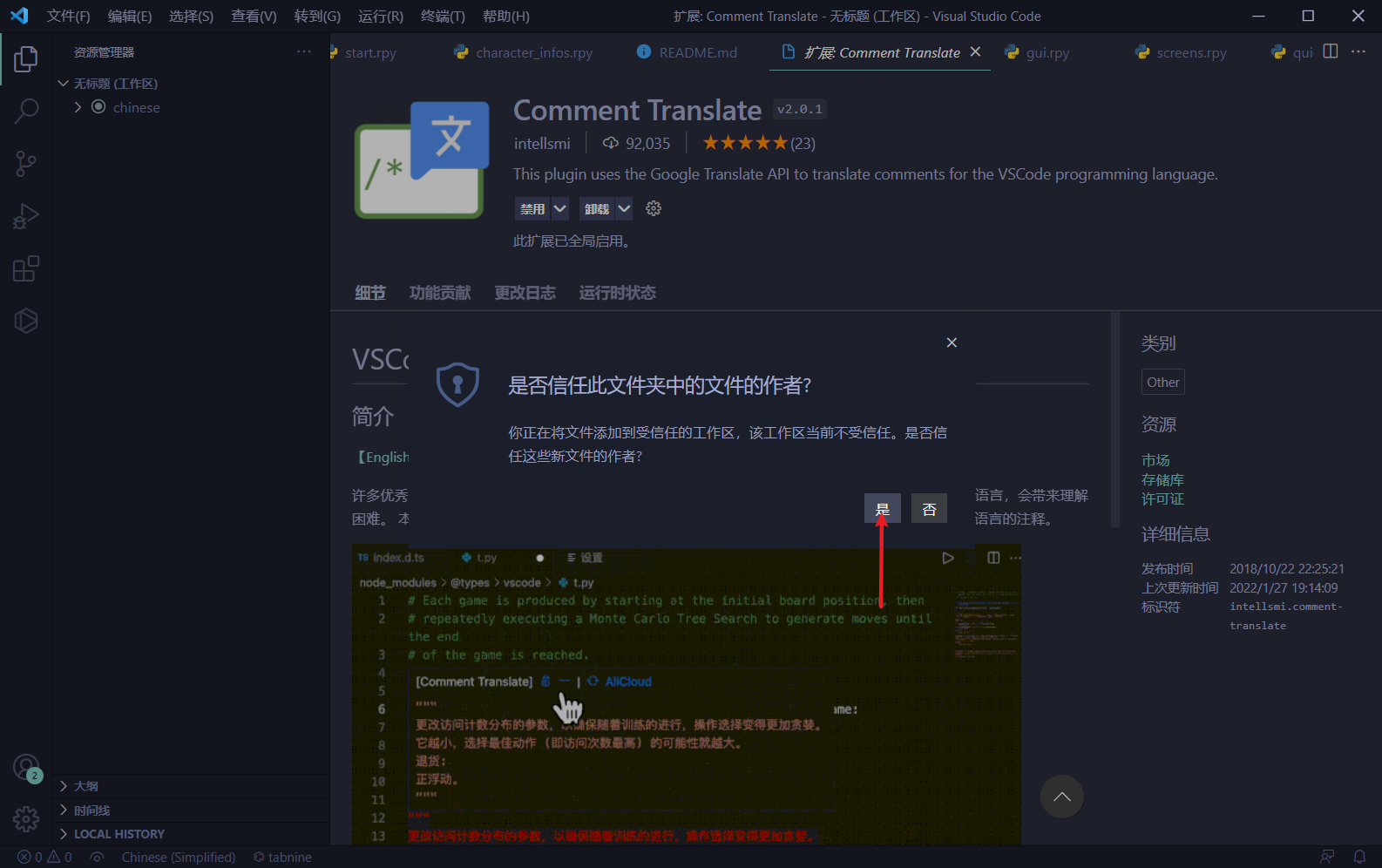Viewport: 1382px width, 868px height.
Task: Click the scroll-to-top round button
Action: (x=1061, y=797)
